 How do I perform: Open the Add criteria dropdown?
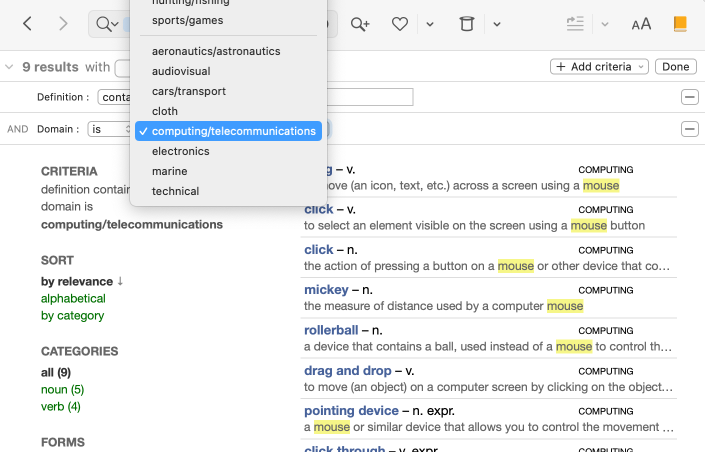597,67
